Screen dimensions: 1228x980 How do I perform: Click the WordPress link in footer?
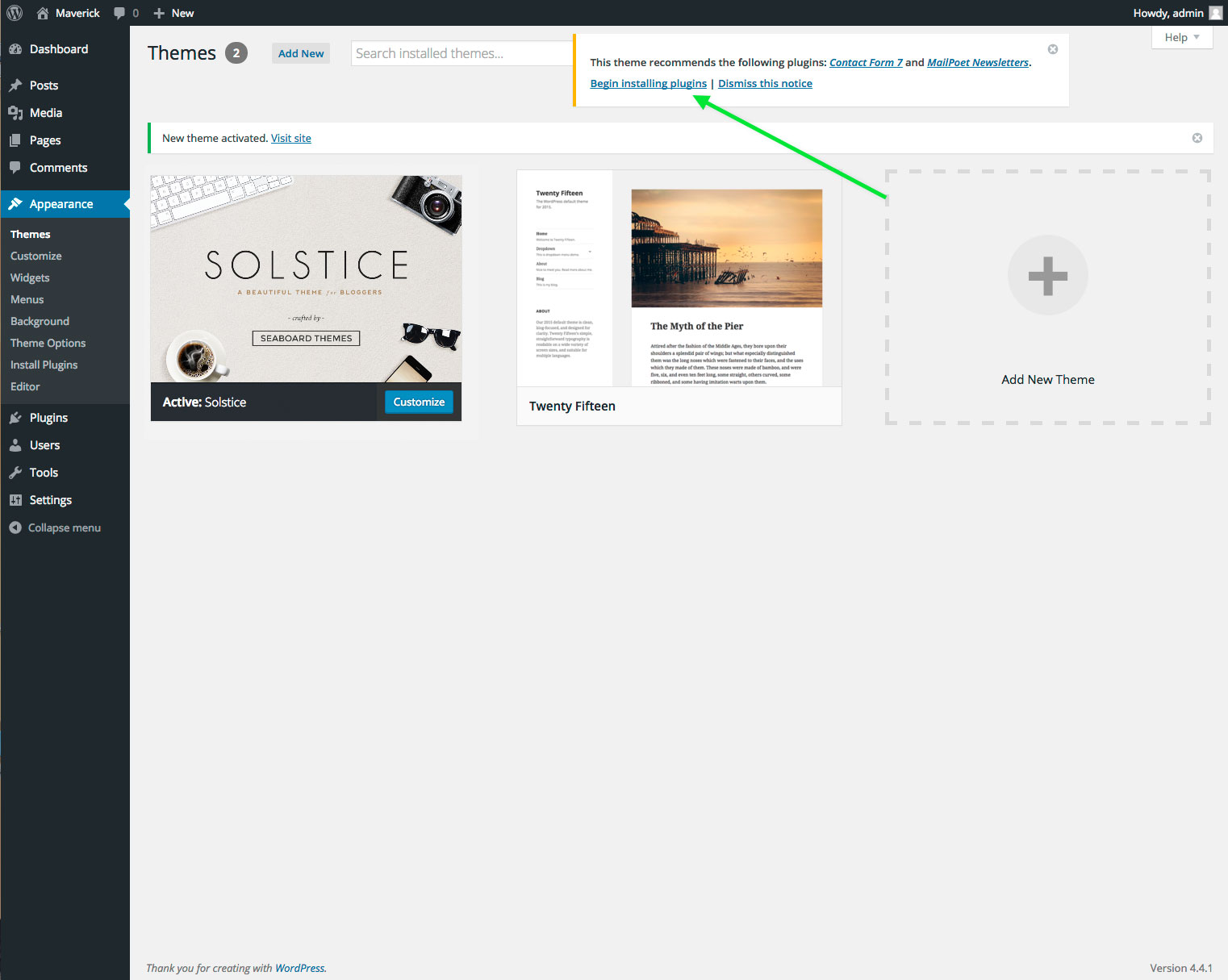(299, 968)
